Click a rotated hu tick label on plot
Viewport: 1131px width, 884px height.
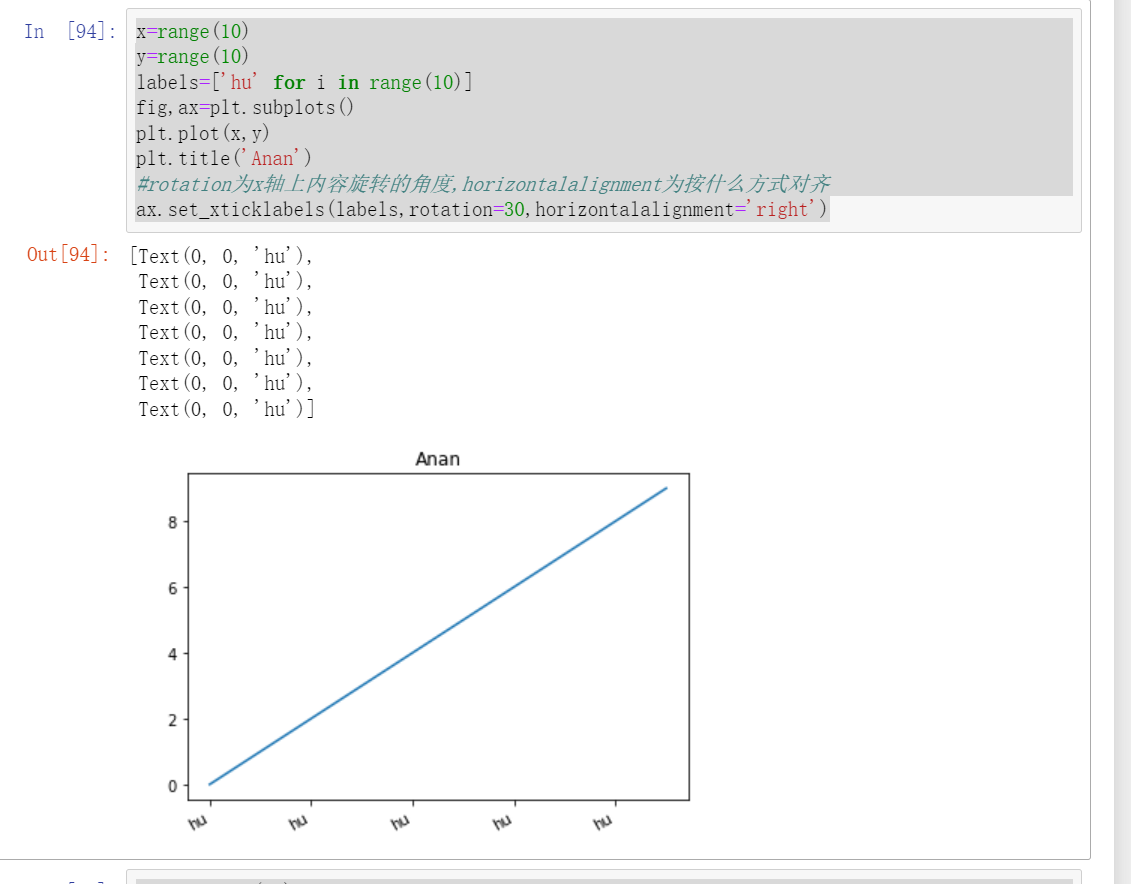point(200,820)
